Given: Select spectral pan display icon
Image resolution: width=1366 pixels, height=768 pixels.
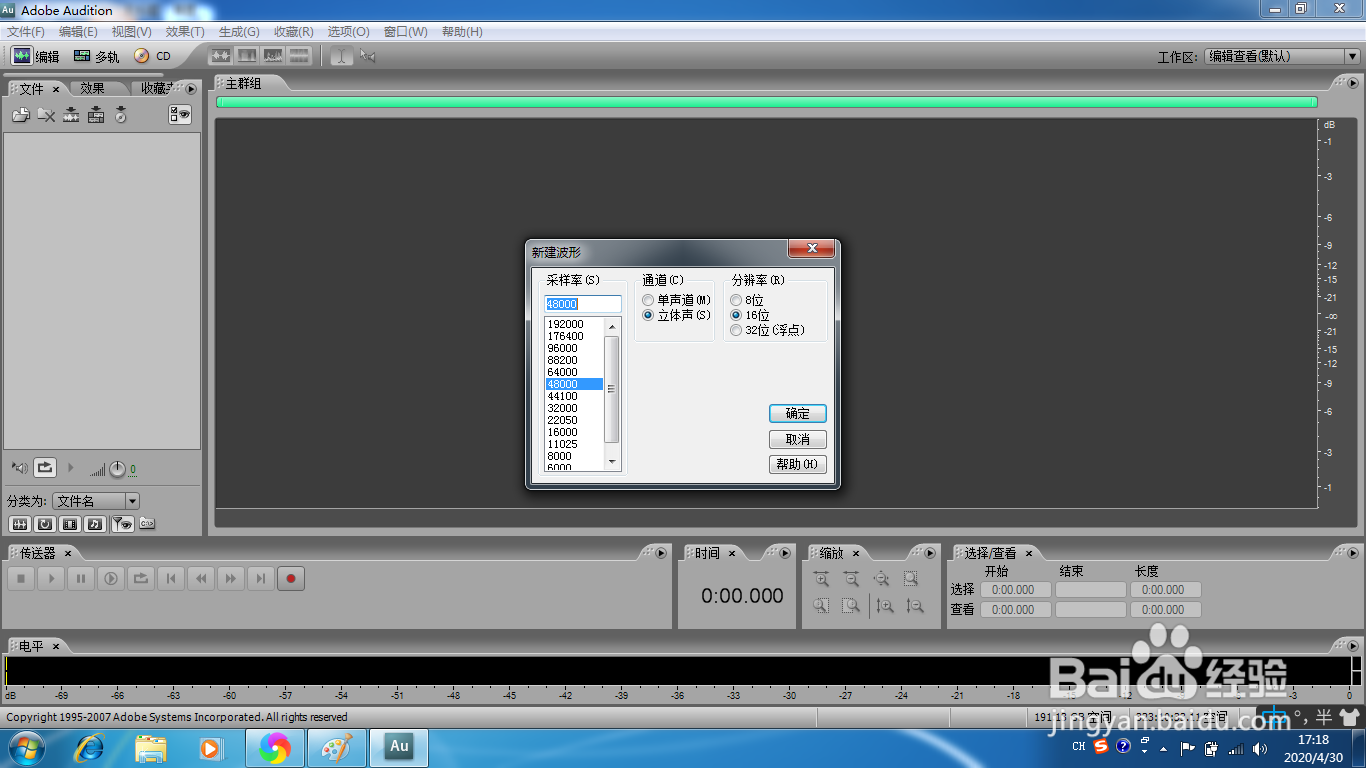Looking at the screenshot, I should [273, 56].
